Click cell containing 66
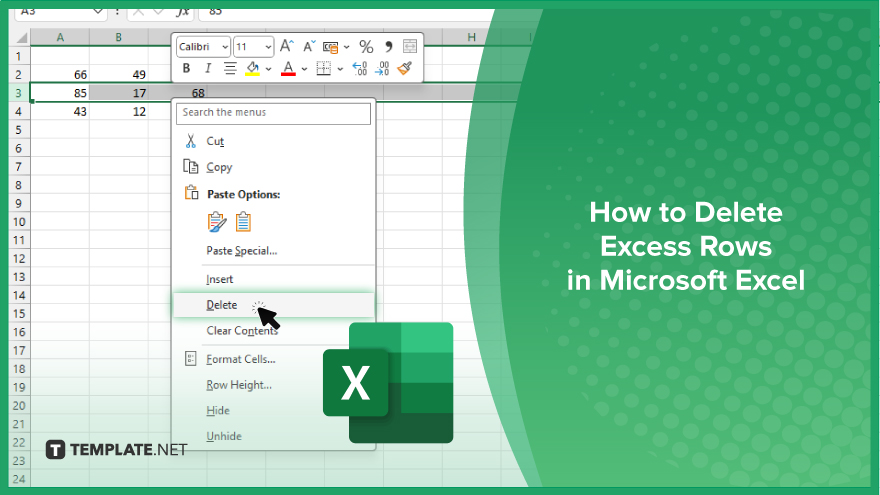 60,75
